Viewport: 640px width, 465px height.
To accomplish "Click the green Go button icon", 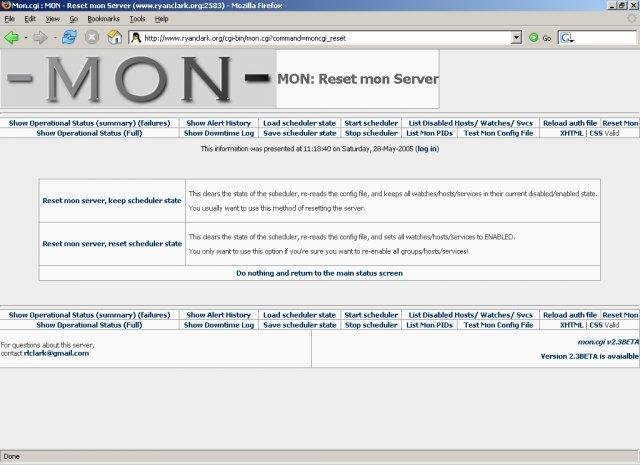I will tap(533, 38).
